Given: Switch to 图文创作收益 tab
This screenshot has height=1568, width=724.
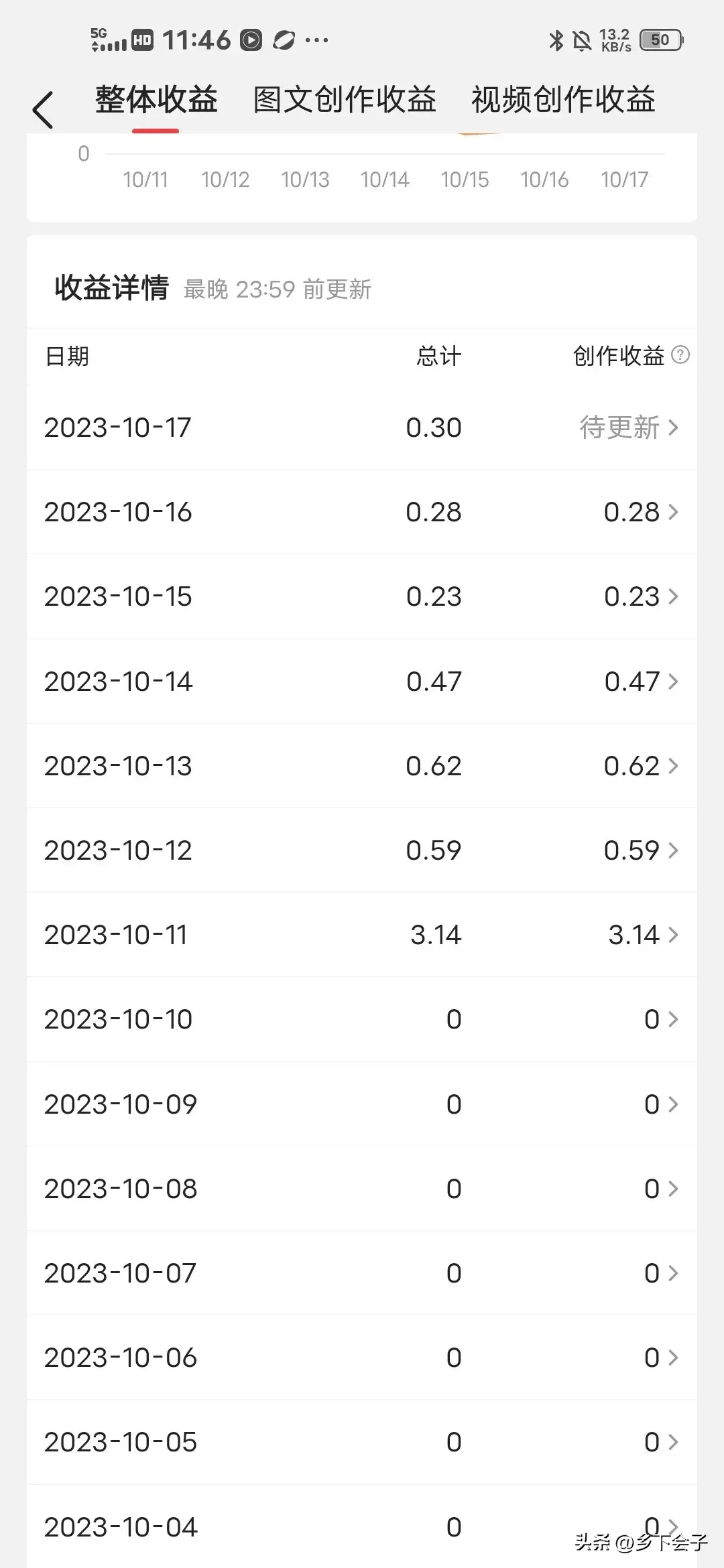Looking at the screenshot, I should pyautogui.click(x=345, y=100).
